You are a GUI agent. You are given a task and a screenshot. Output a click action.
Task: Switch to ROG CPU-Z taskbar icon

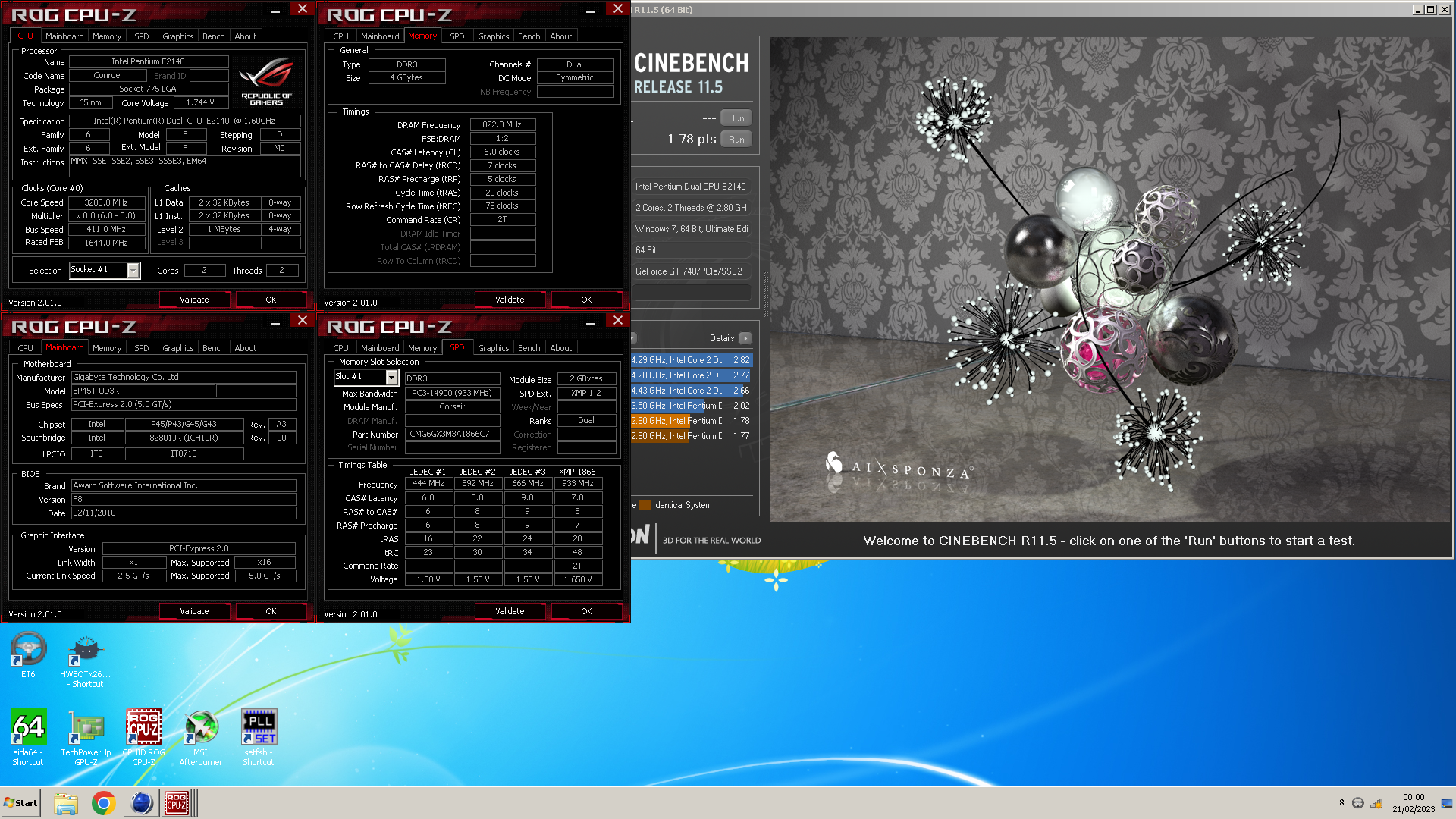point(177,803)
